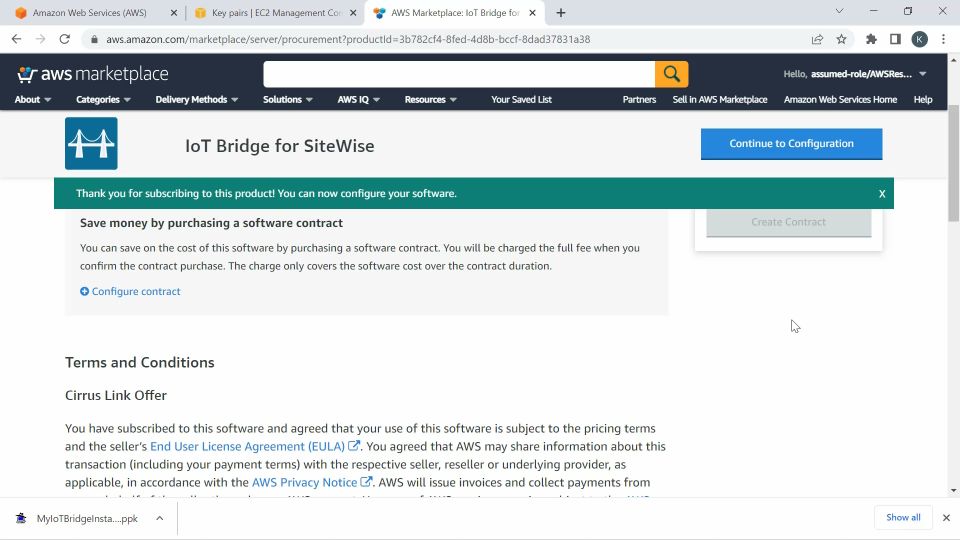Open the AWS Privacy Notice link
The height and width of the screenshot is (540, 960).
pos(304,482)
